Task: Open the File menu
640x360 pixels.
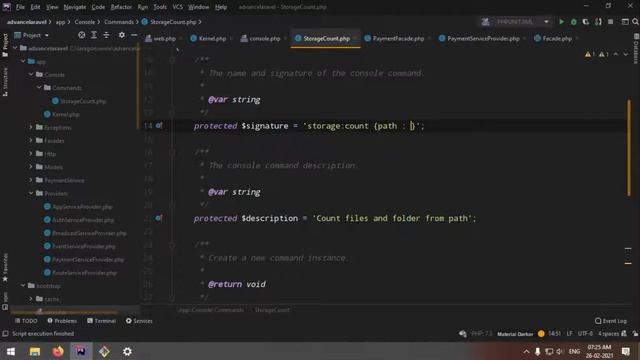Action: [20, 7]
